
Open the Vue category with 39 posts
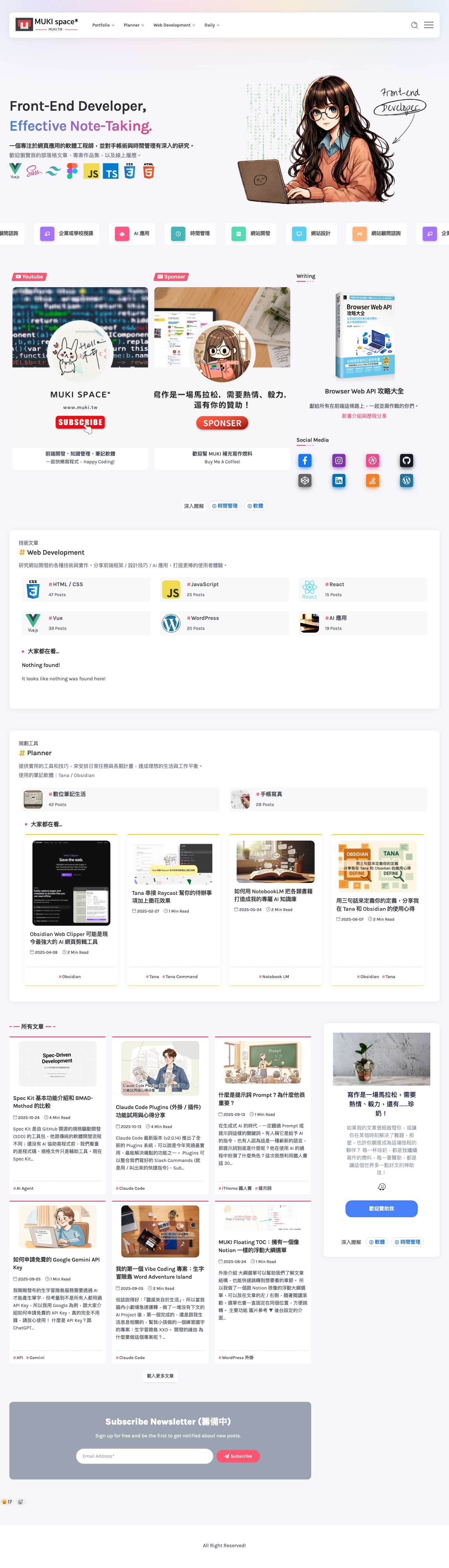pyautogui.click(x=86, y=623)
